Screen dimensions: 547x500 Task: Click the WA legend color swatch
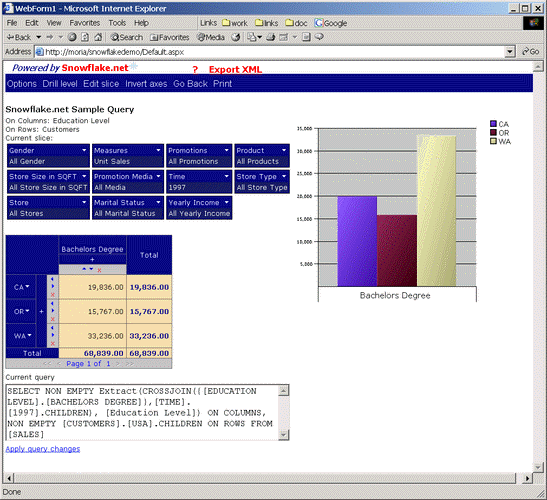[493, 141]
